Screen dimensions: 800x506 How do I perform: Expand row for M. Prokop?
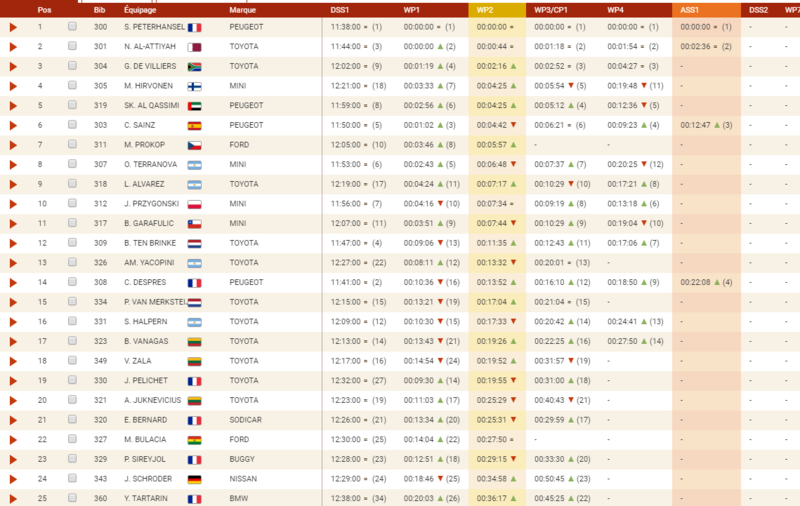pos(13,145)
